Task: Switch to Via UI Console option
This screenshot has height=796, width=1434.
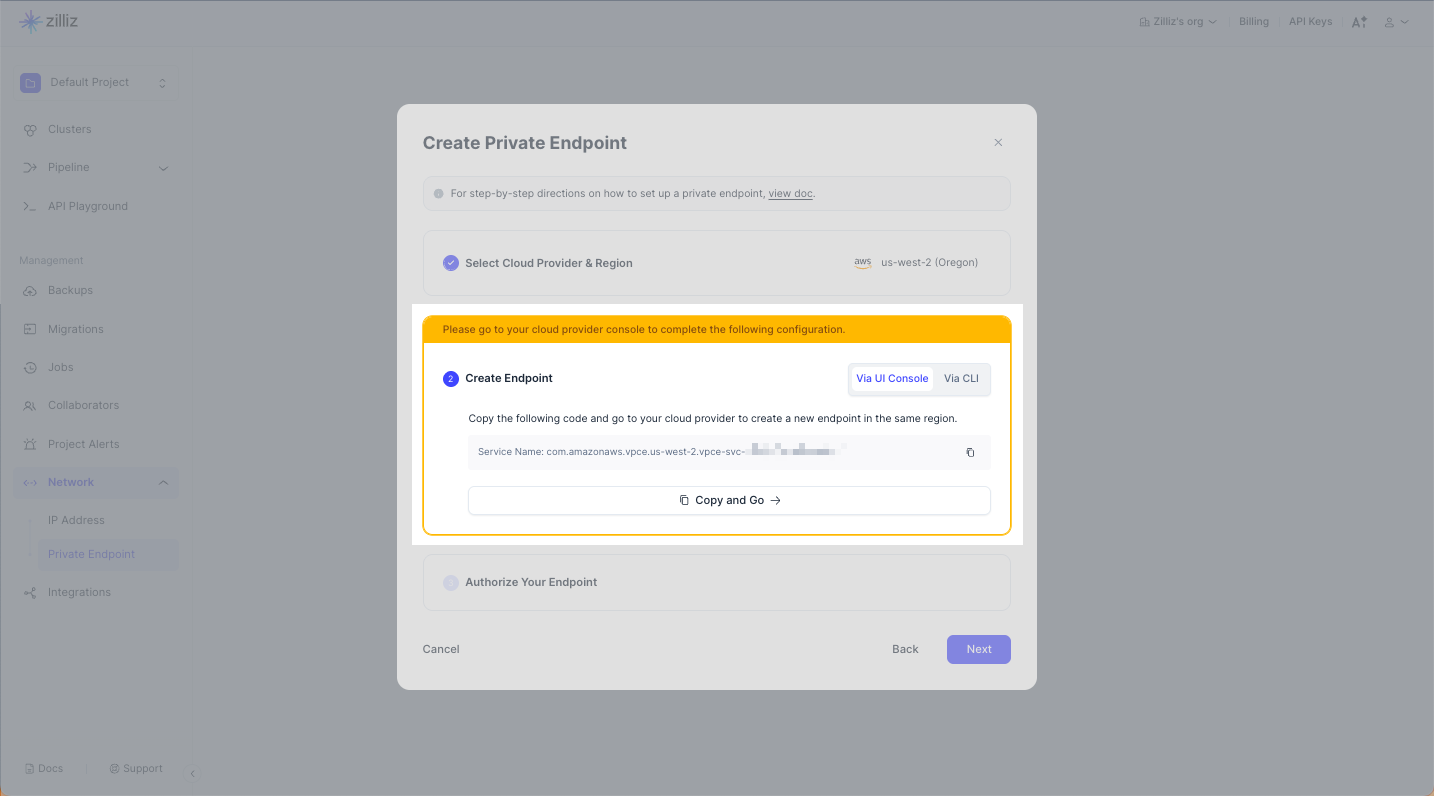Action: point(892,378)
